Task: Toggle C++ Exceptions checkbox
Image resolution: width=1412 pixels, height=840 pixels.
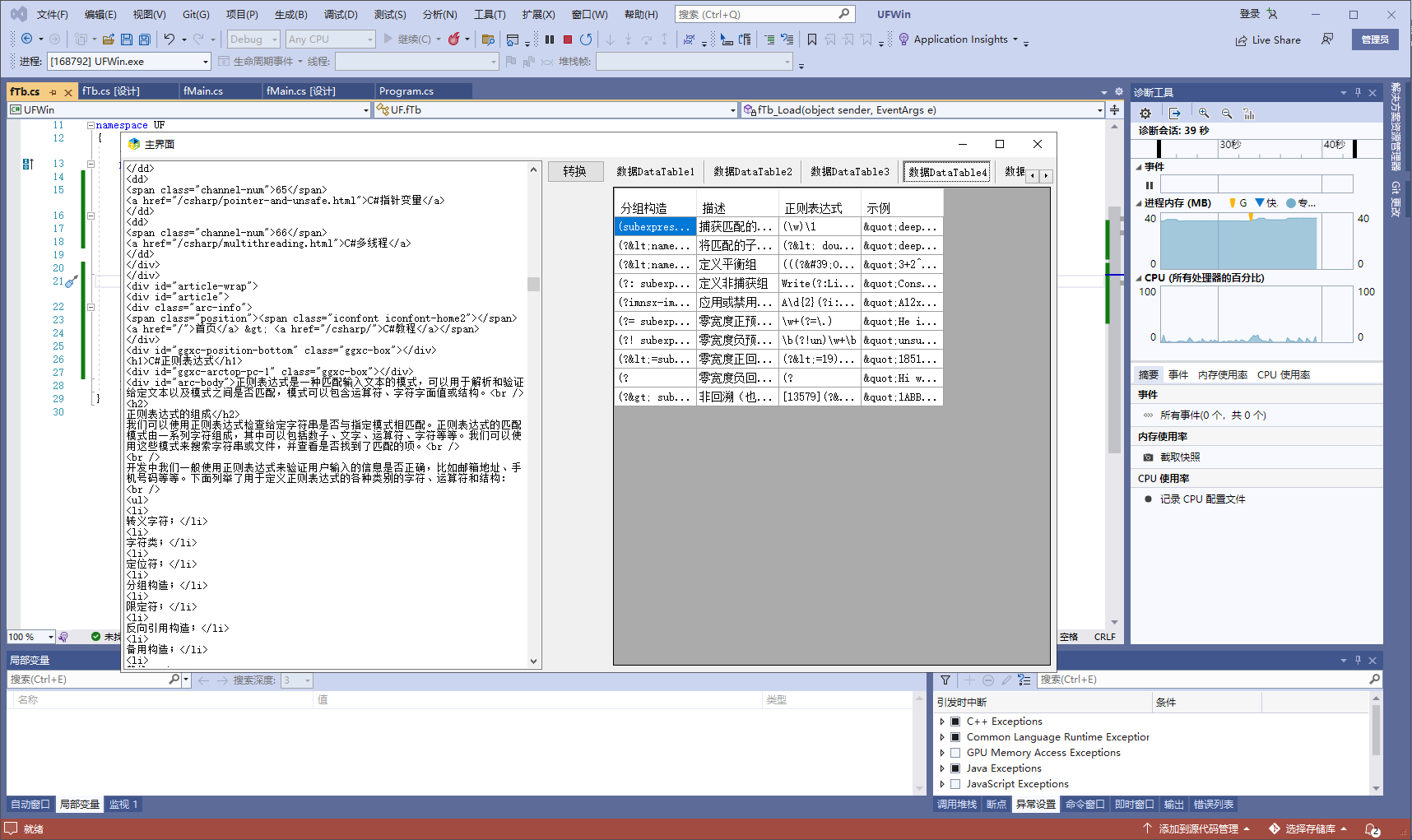Action: 955,722
